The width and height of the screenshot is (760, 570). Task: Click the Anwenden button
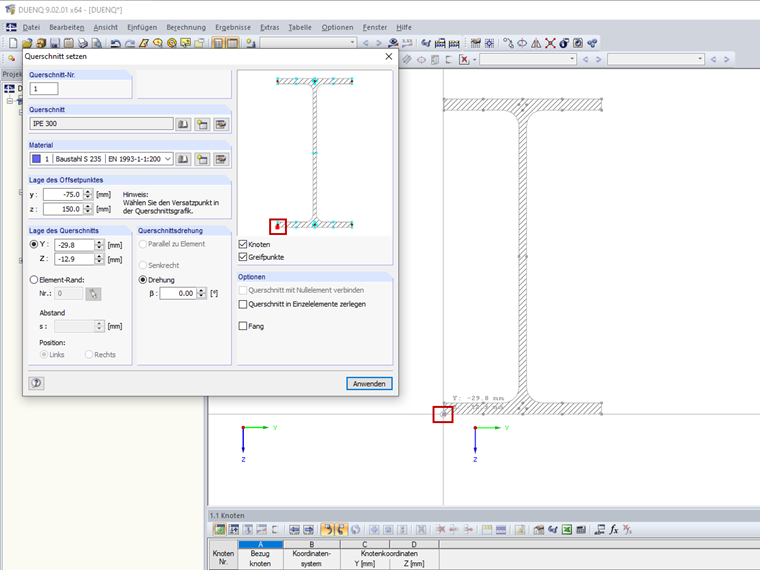tap(369, 383)
